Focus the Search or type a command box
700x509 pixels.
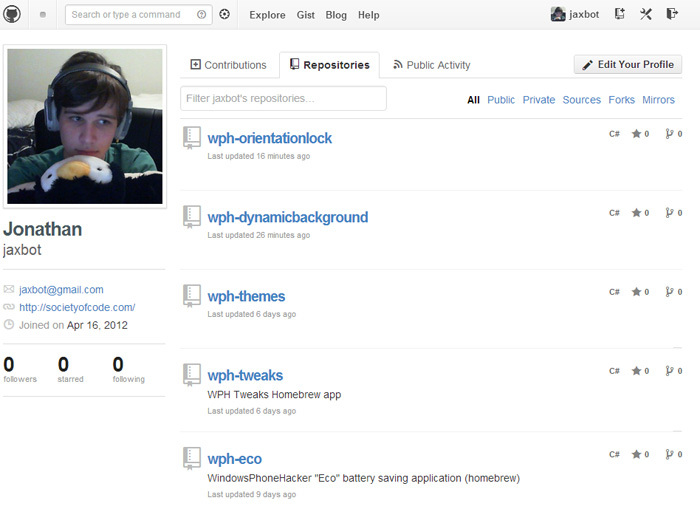pyautogui.click(x=138, y=15)
